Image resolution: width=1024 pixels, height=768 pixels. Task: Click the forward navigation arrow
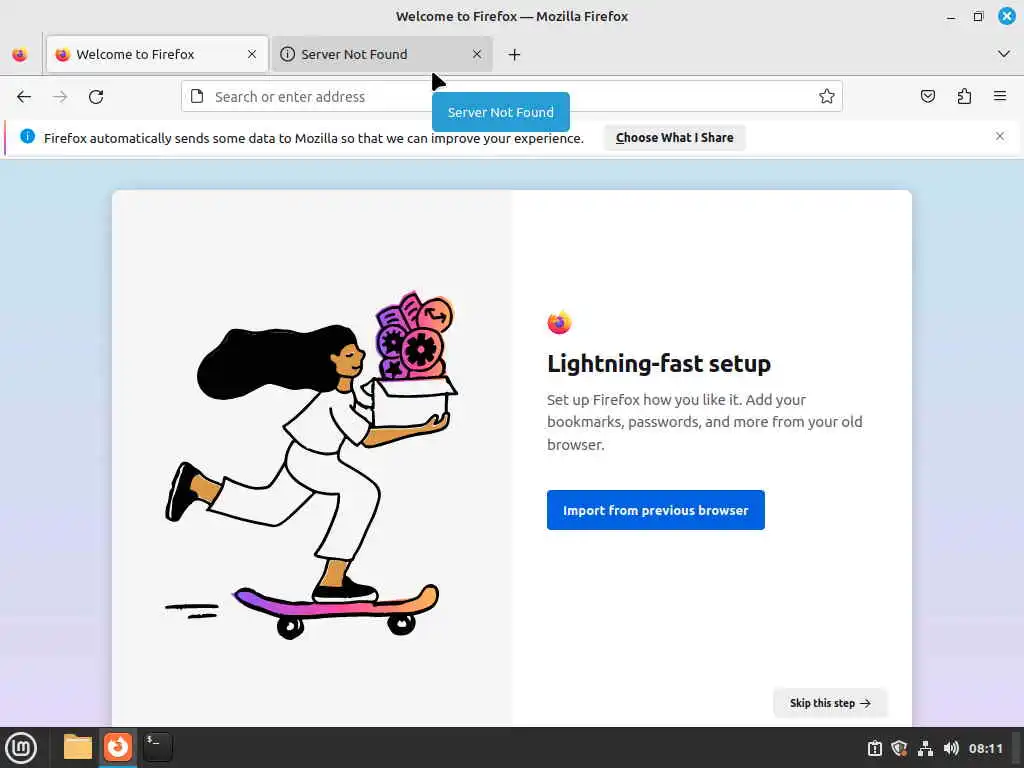pyautogui.click(x=60, y=97)
